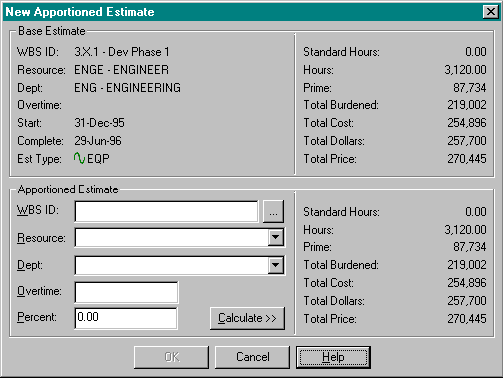Click the apportioned WBS ID label
Screen dimensions: 503x379
point(38,210)
